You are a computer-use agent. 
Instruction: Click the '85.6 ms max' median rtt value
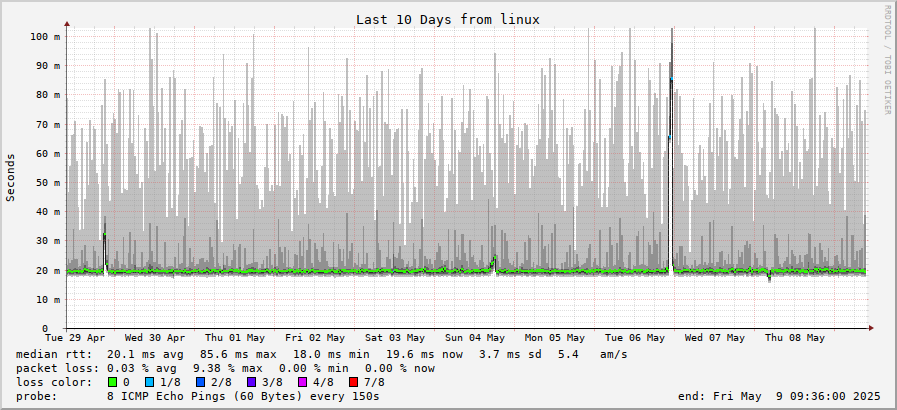pos(238,355)
